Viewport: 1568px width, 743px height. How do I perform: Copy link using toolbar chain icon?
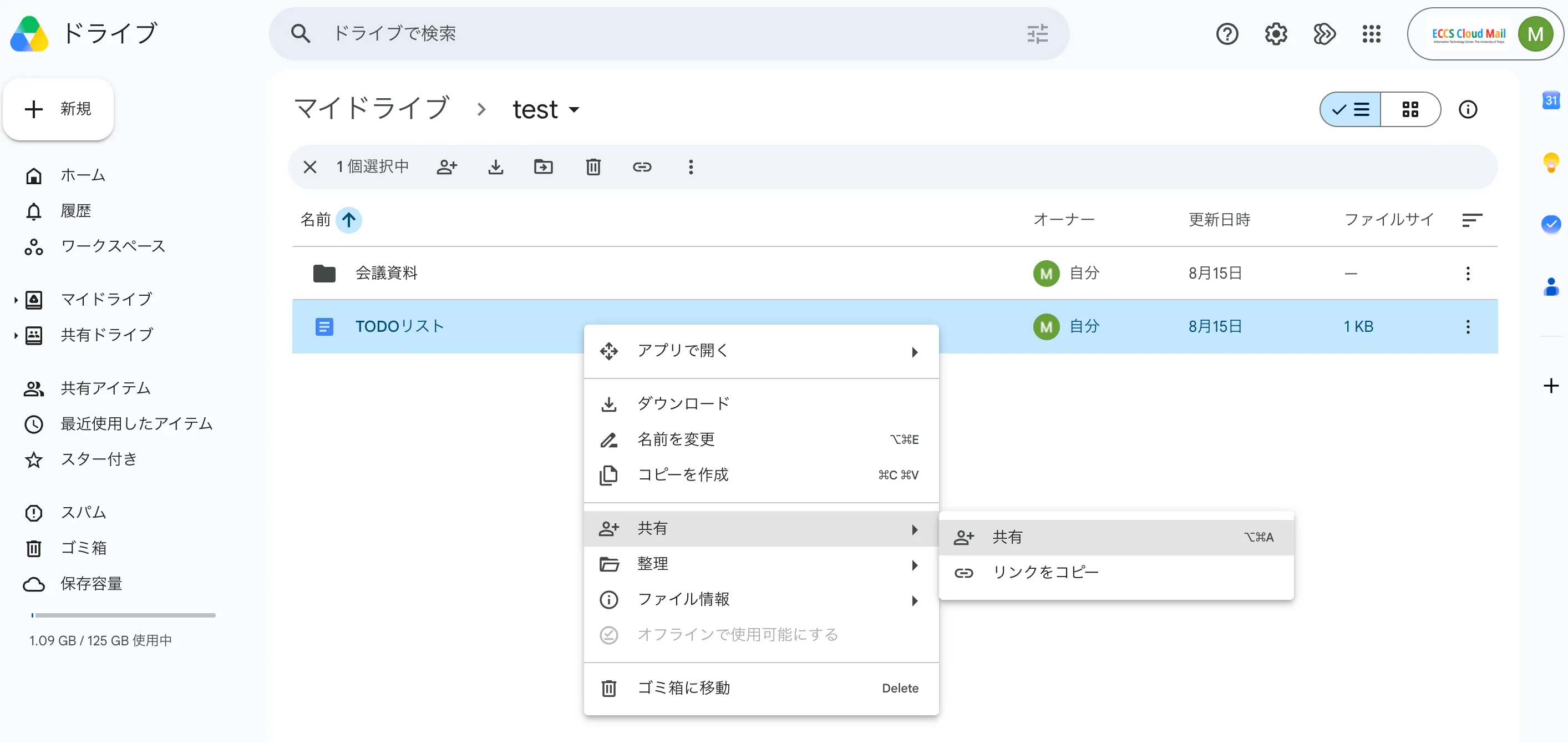(642, 167)
